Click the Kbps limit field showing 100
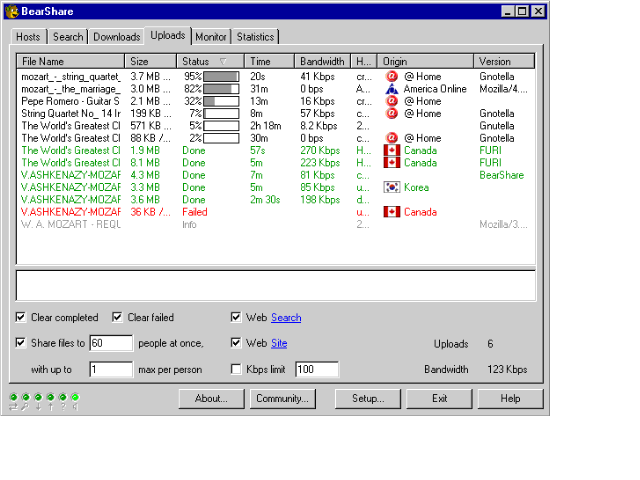 (x=317, y=369)
